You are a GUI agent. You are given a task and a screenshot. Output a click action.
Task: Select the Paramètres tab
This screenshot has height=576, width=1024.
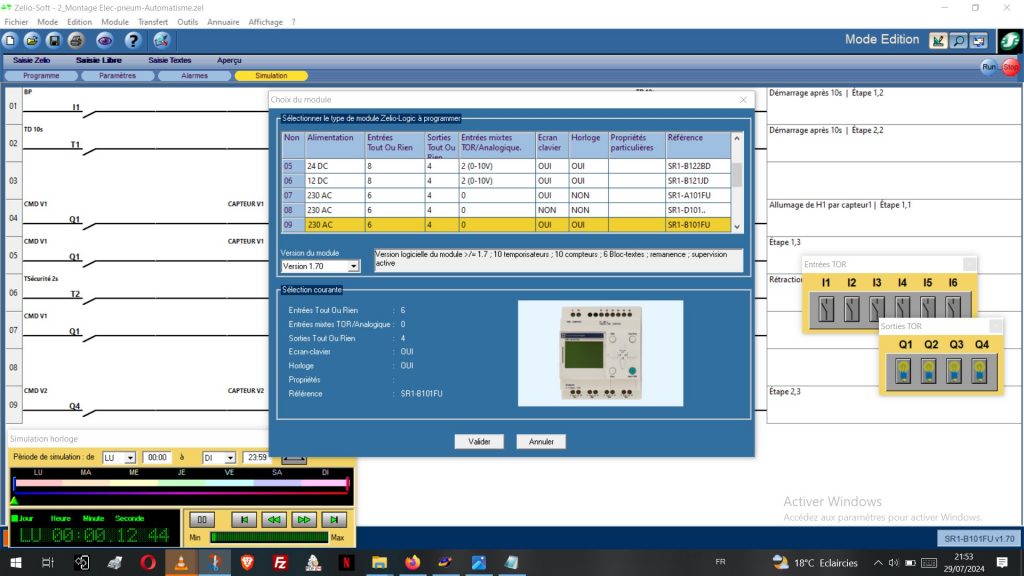coord(118,76)
